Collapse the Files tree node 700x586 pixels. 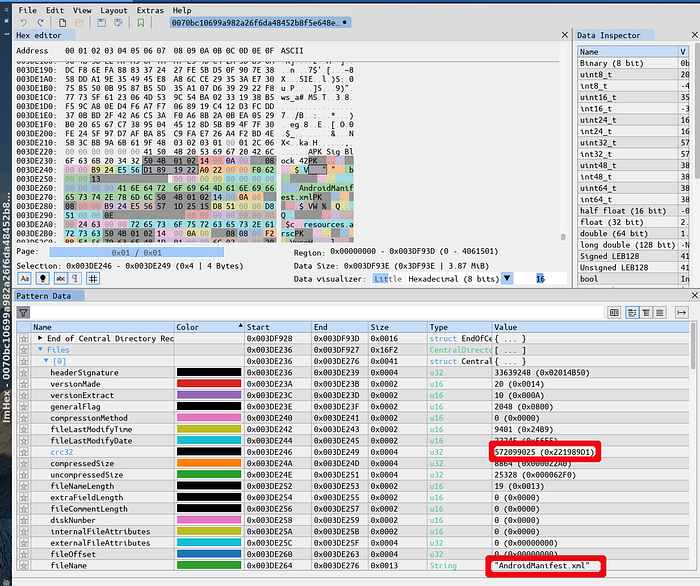[x=40, y=349]
